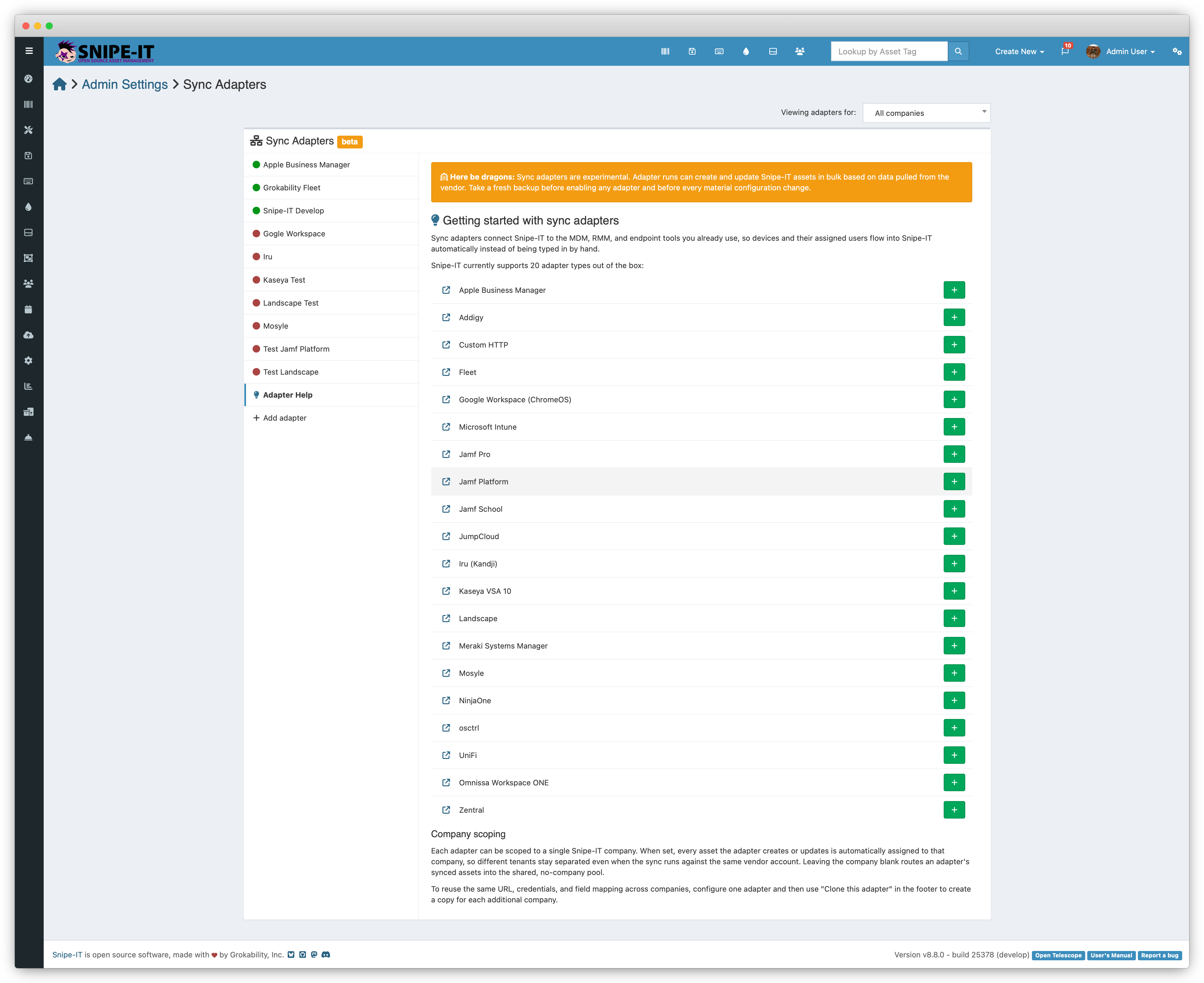Open Settings gear icon in sidebar
Image resolution: width=1204 pixels, height=983 pixels.
tap(28, 361)
